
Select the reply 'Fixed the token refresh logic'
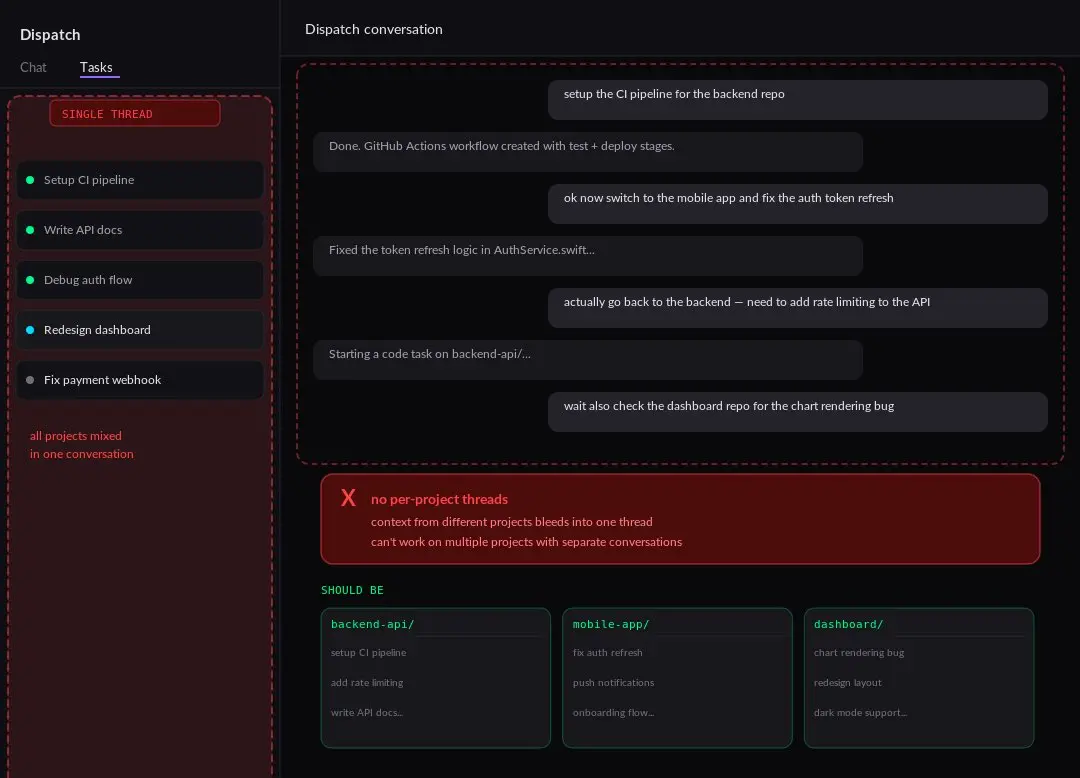(x=588, y=256)
